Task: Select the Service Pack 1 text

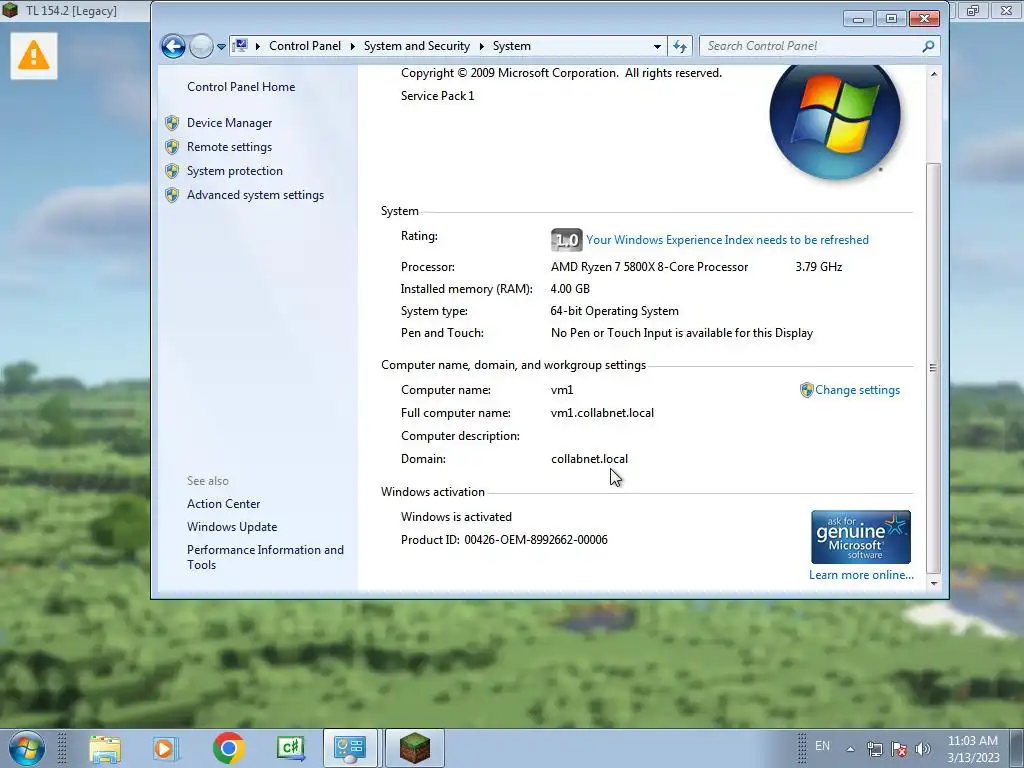Action: click(x=438, y=96)
